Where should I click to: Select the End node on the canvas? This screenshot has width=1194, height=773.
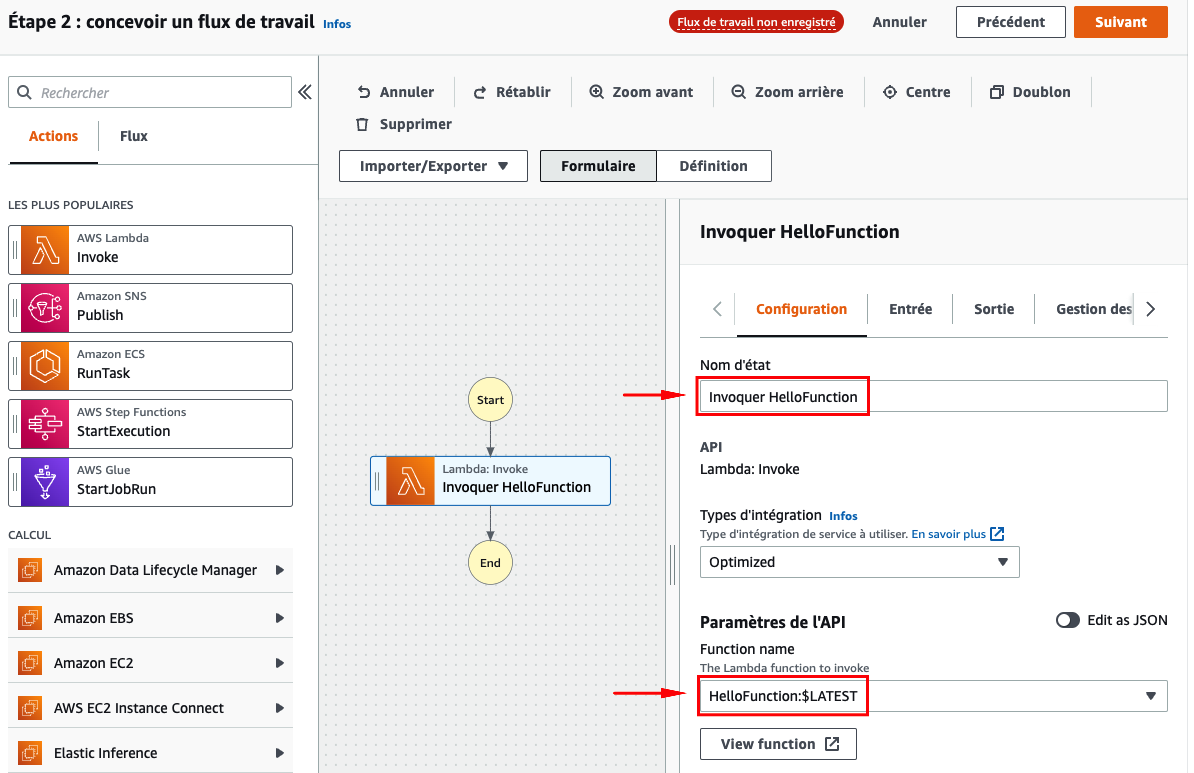(x=490, y=563)
